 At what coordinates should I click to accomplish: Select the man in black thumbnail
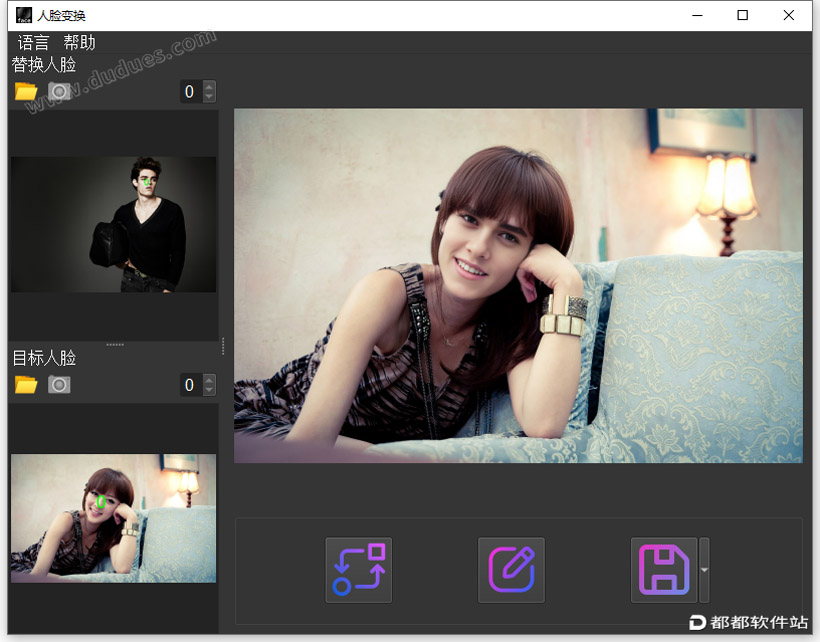point(113,224)
